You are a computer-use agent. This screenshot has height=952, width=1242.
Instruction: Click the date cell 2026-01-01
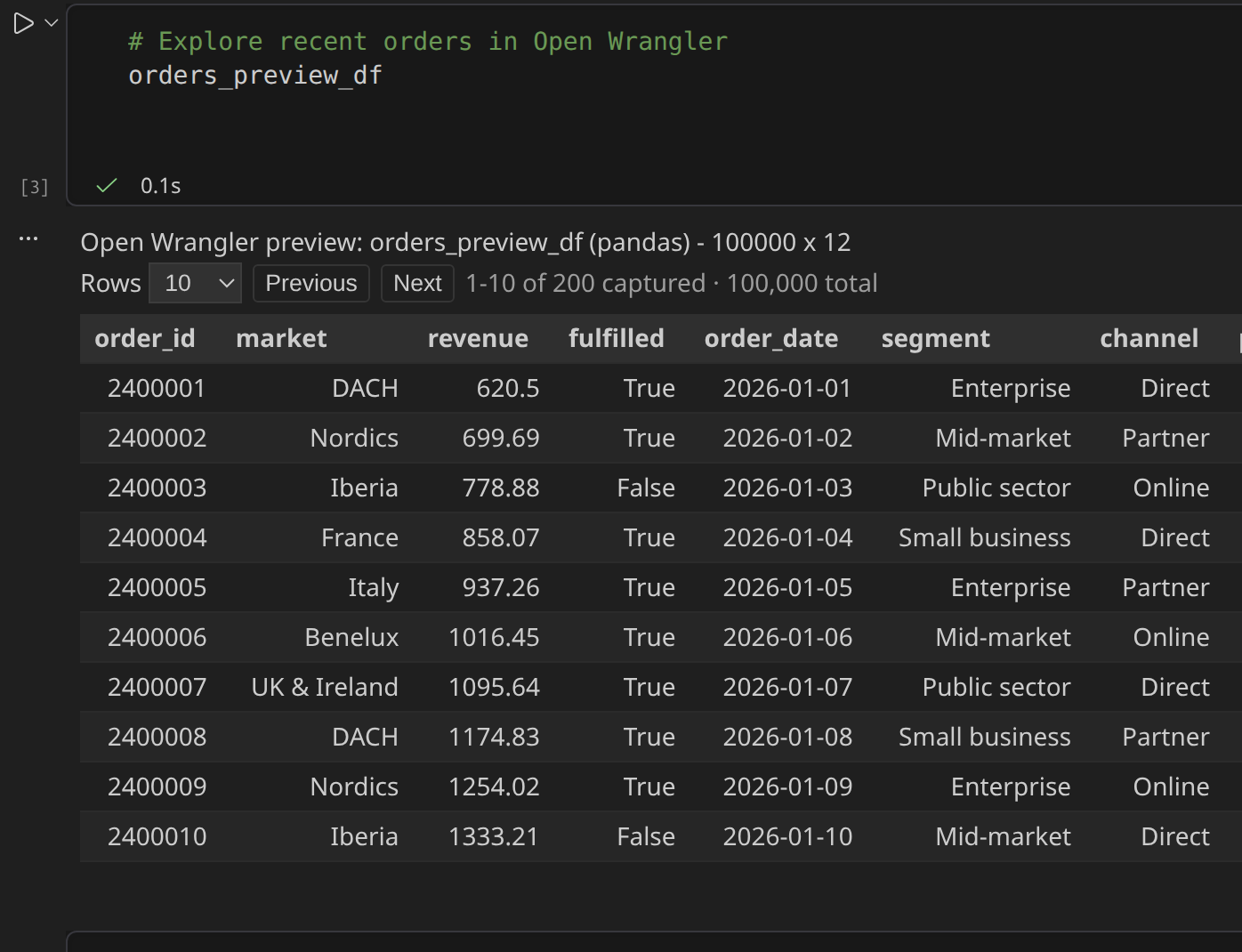[x=787, y=388]
